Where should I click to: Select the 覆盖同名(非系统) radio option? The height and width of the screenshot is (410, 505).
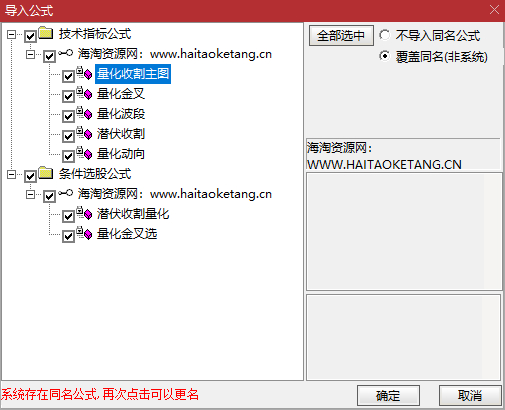[x=384, y=56]
